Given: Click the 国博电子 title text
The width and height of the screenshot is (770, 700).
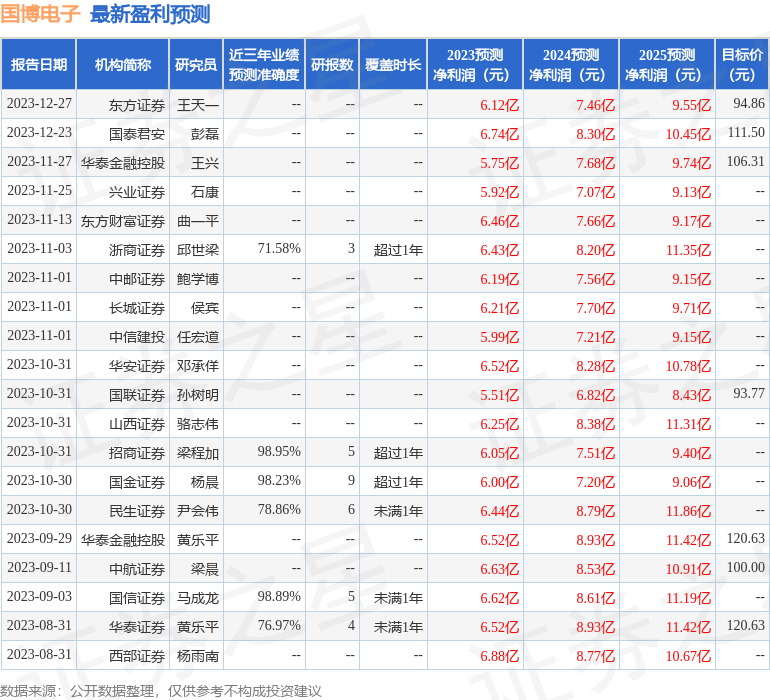Looking at the screenshot, I should pyautogui.click(x=40, y=13).
